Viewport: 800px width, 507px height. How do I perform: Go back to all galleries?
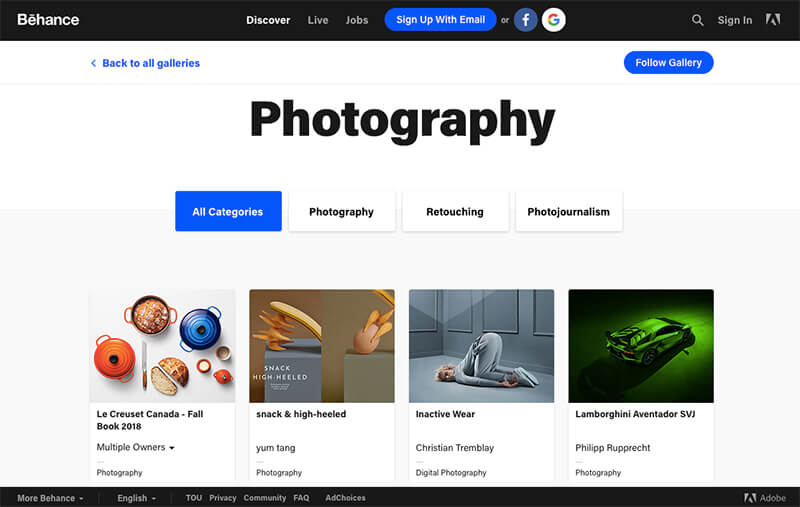[x=151, y=63]
